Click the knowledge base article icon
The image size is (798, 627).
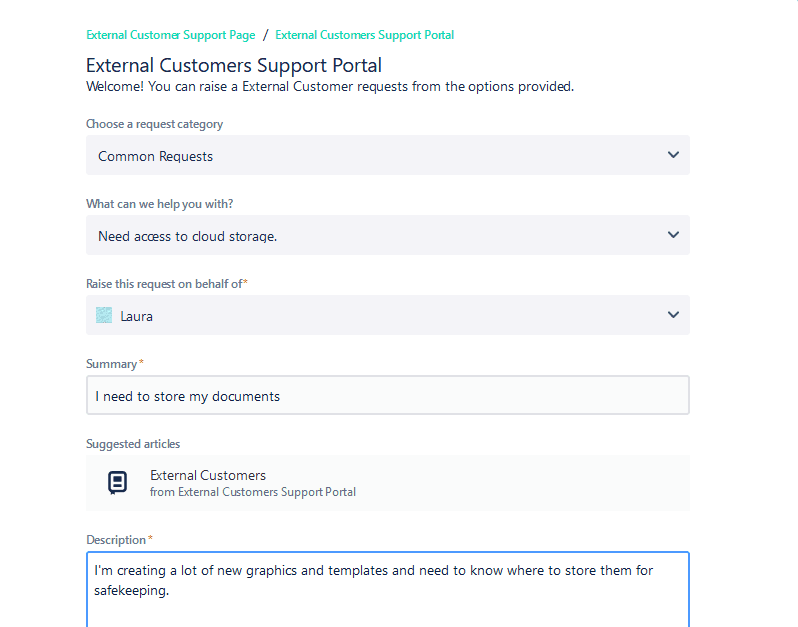click(117, 483)
